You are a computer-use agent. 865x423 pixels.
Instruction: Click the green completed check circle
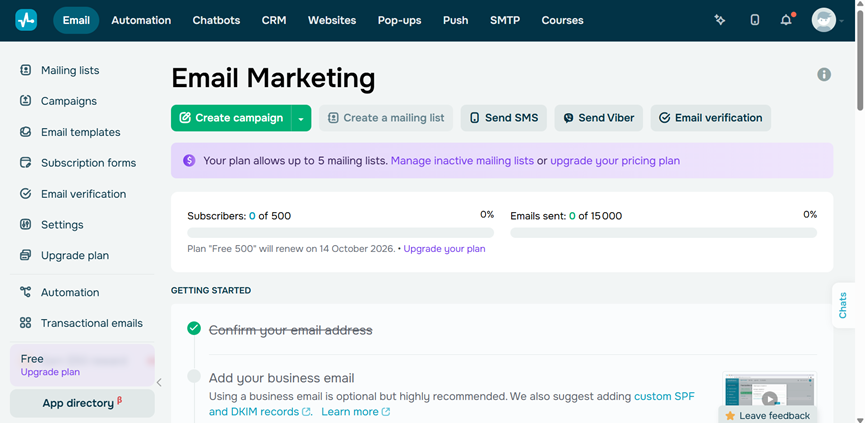(194, 329)
